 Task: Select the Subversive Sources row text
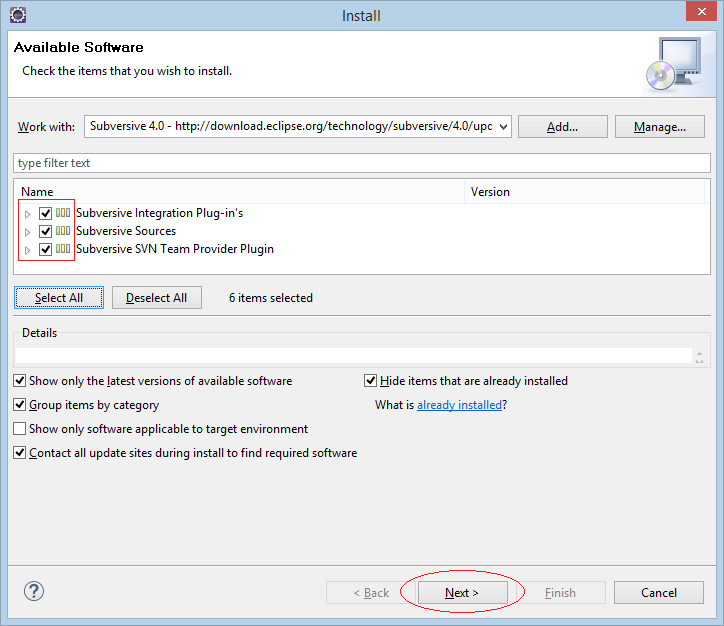click(x=126, y=231)
